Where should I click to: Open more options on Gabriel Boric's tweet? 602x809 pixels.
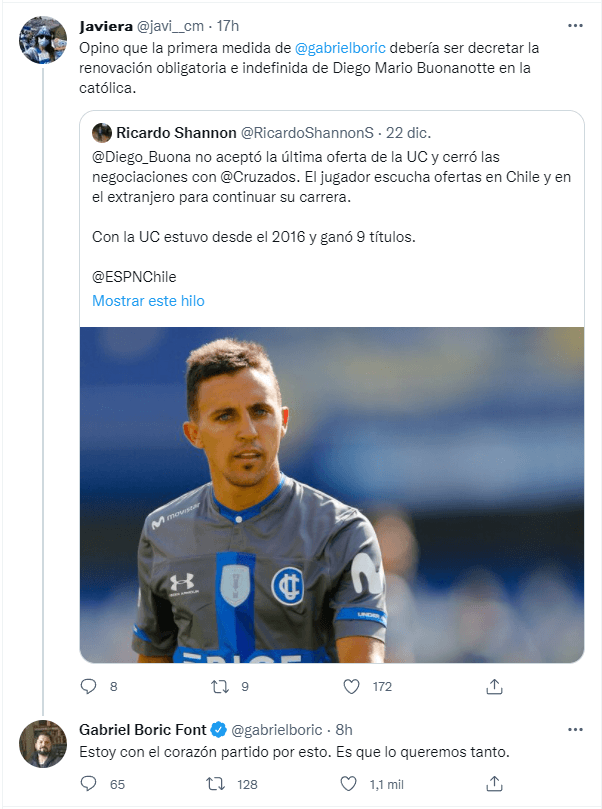click(574, 729)
